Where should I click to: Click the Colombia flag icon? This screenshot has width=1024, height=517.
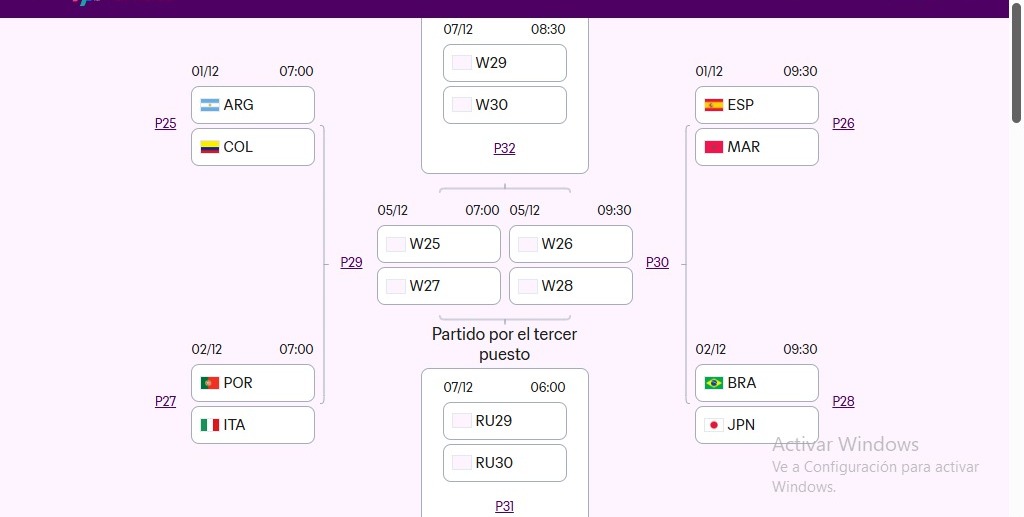click(x=210, y=147)
